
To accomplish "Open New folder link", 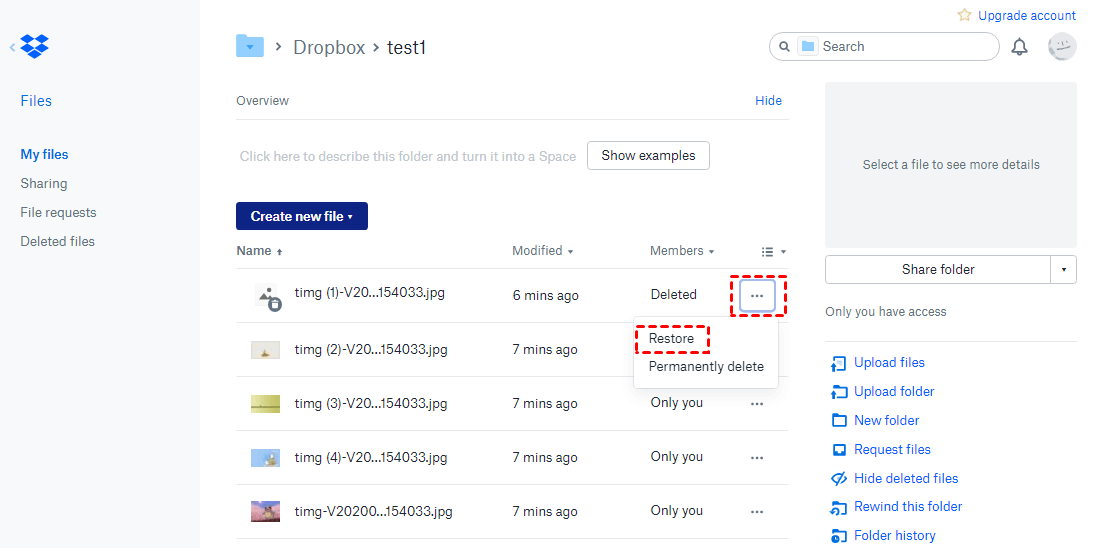I will tap(886, 421).
